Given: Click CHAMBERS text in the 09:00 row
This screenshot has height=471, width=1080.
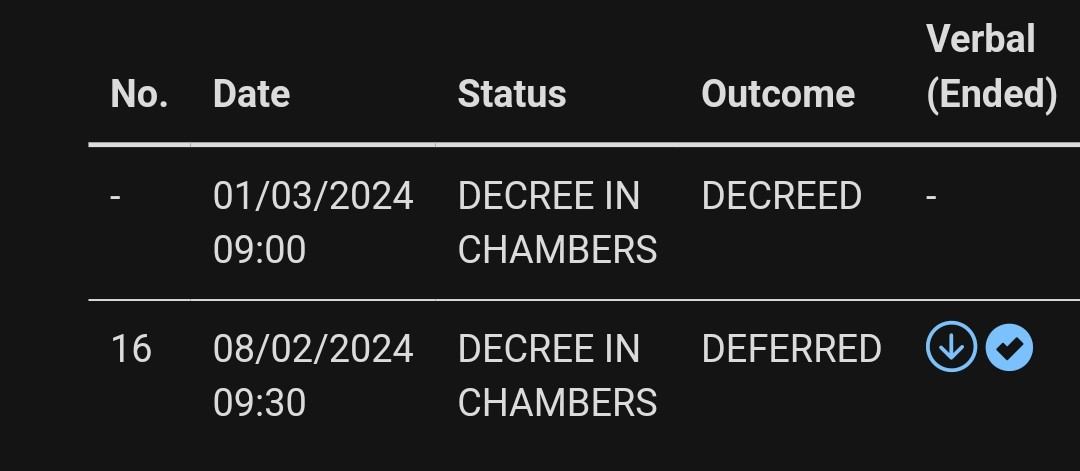Looking at the screenshot, I should tap(557, 249).
